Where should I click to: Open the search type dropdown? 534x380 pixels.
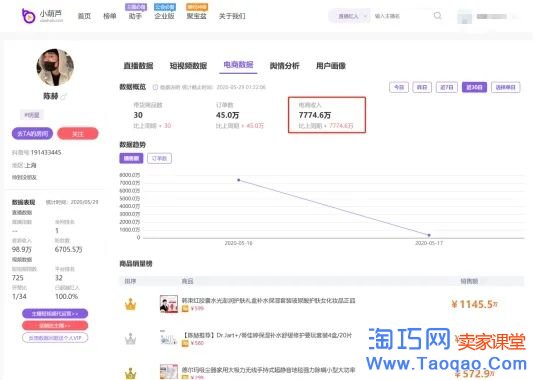coord(349,16)
